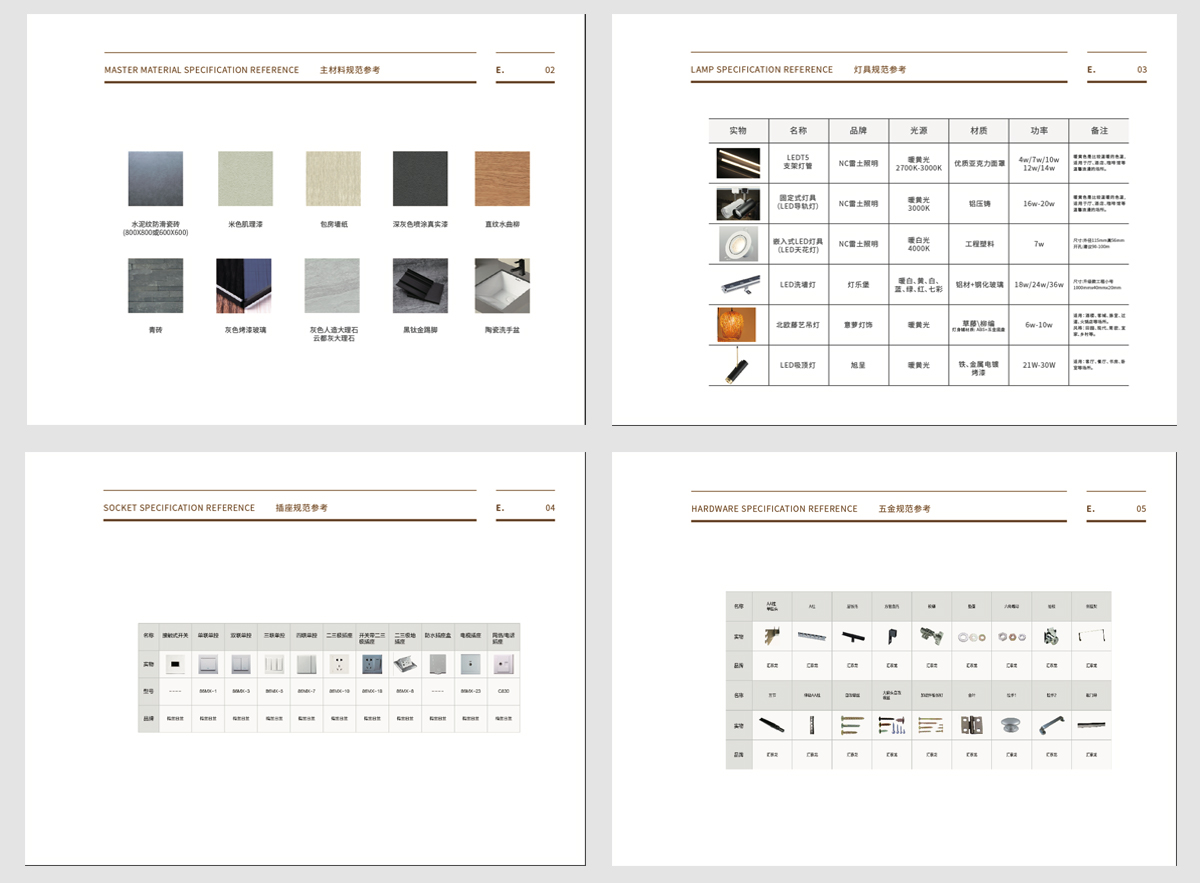
Task: Click the 'LAMP SPECIFICATION REFERENCE' heading
Action: click(762, 70)
